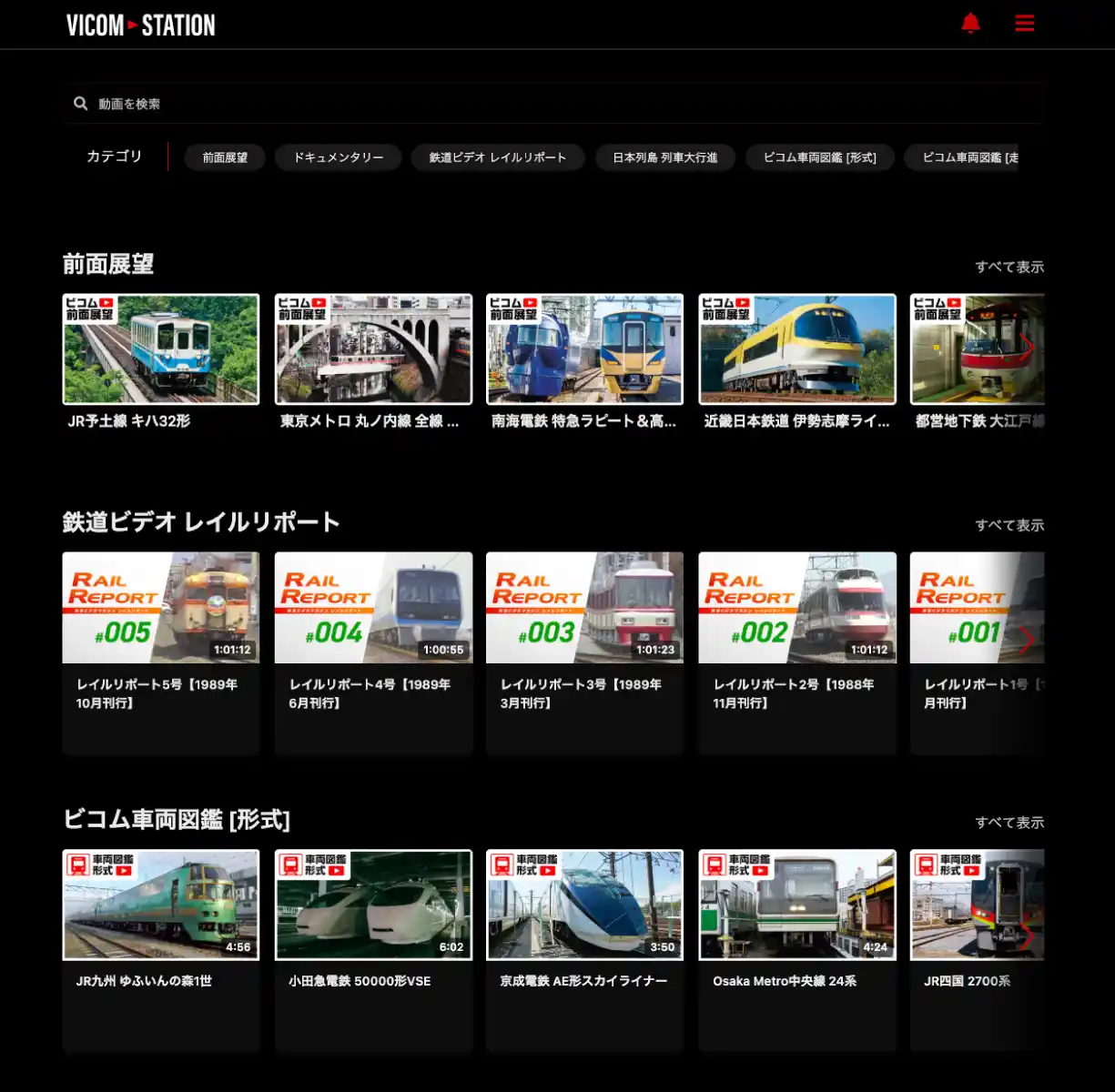Choose the 日本列島 列車大行進 category
Screen dimensions: 1115x1092
tap(664, 157)
